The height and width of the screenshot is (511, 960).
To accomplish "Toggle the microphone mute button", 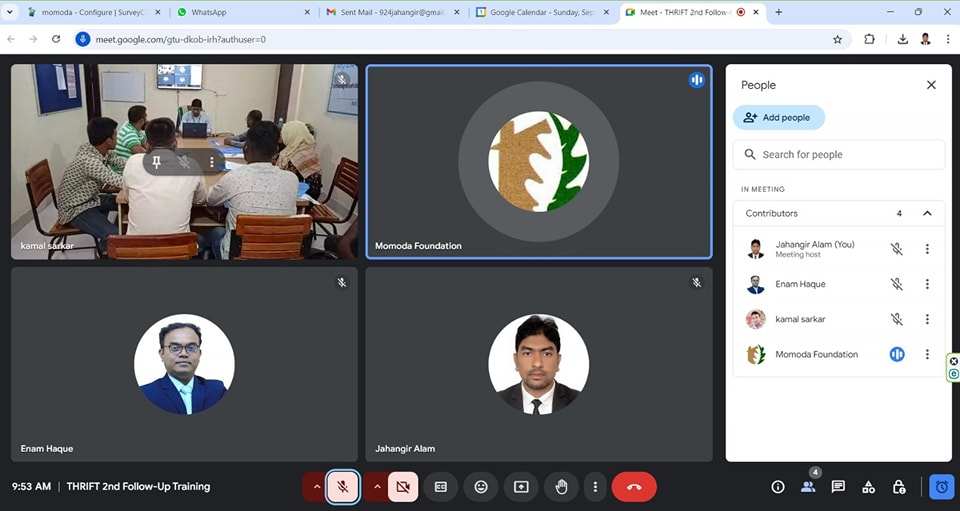I will tap(342, 487).
